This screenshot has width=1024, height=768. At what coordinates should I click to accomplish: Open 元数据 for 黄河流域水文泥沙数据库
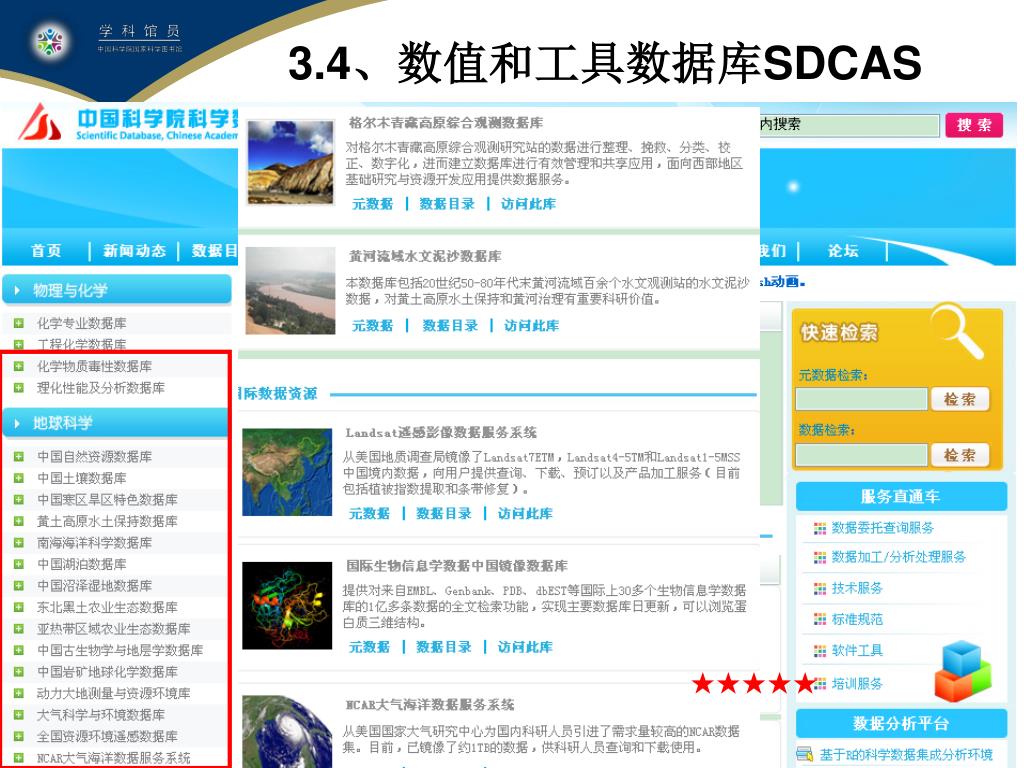(x=372, y=325)
